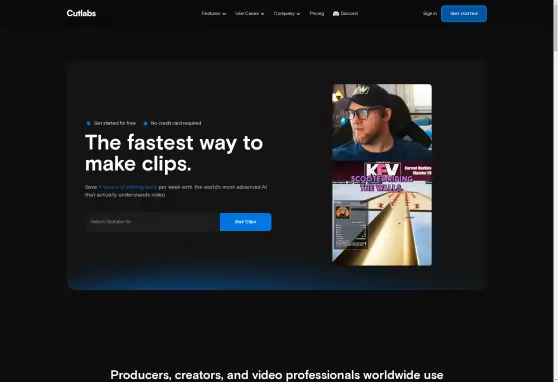The height and width of the screenshot is (382, 558).
Task: Click the orange avatar in the gameplay overlay
Action: (x=343, y=213)
